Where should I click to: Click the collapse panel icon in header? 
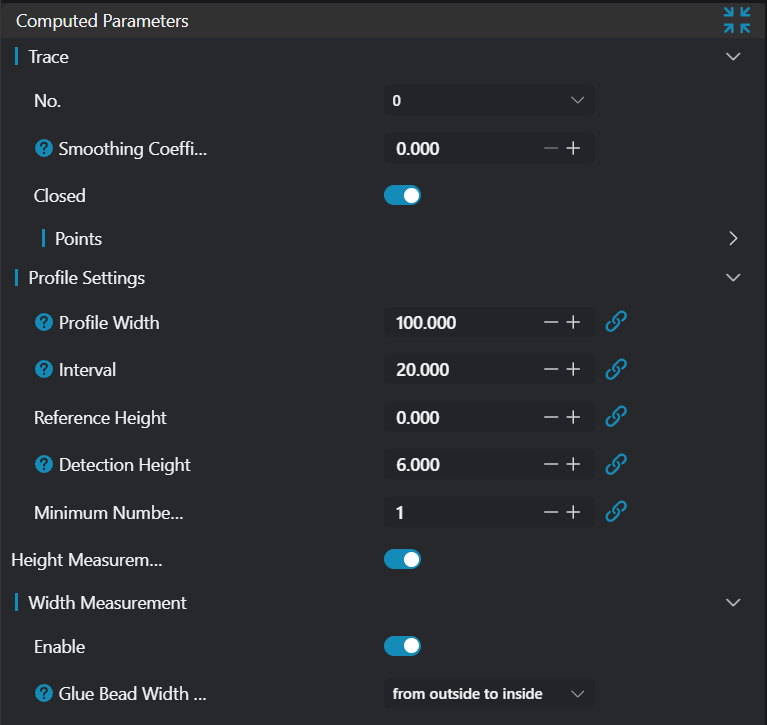[736, 20]
